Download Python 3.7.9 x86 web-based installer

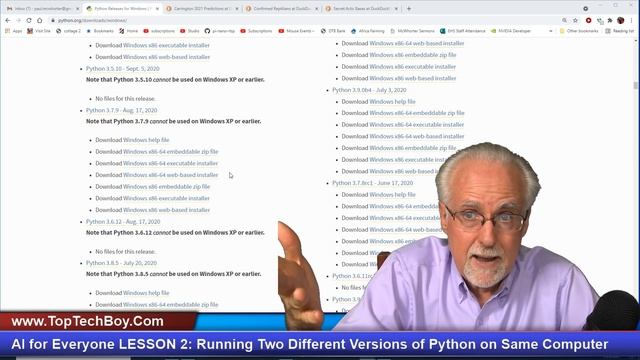tap(166, 210)
